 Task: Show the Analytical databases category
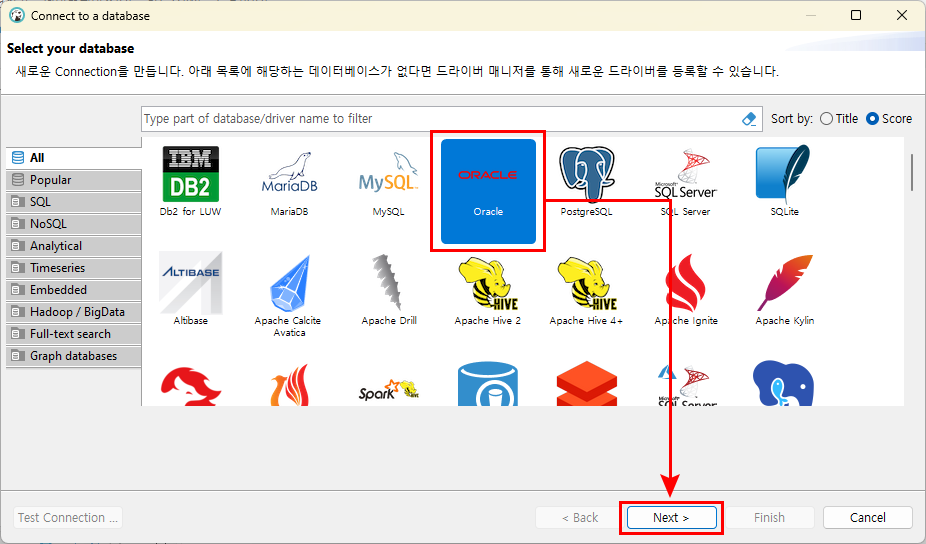click(74, 246)
